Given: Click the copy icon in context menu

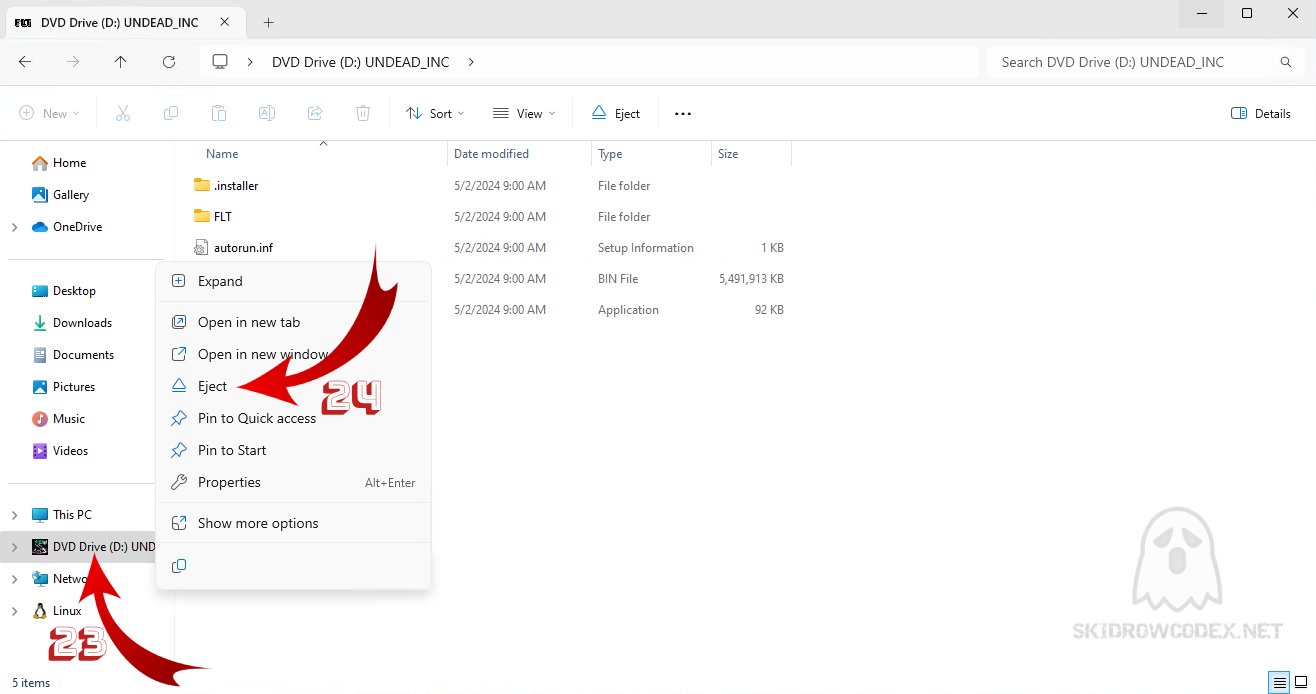Looking at the screenshot, I should (x=179, y=566).
